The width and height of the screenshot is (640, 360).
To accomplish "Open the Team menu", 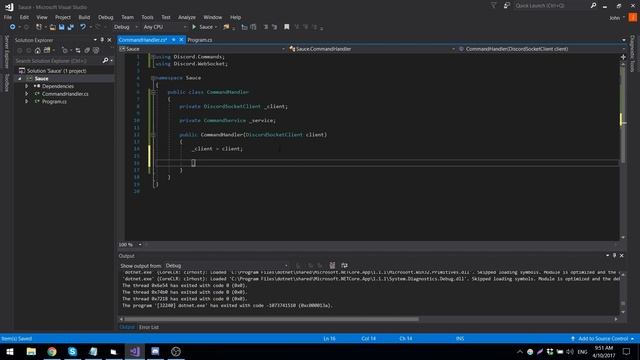I will [127, 17].
